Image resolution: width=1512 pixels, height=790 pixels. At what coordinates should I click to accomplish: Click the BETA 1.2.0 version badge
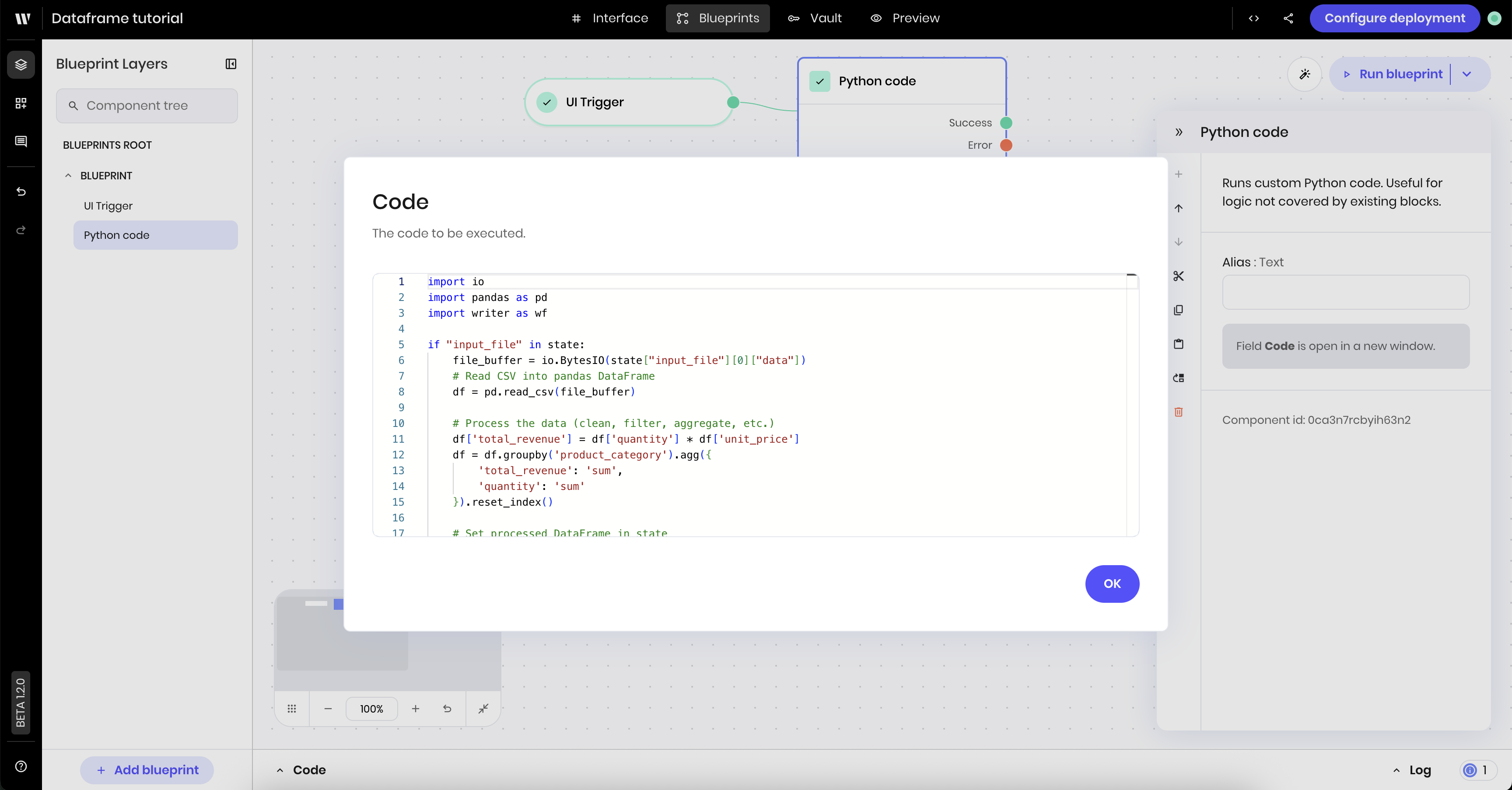pyautogui.click(x=21, y=703)
